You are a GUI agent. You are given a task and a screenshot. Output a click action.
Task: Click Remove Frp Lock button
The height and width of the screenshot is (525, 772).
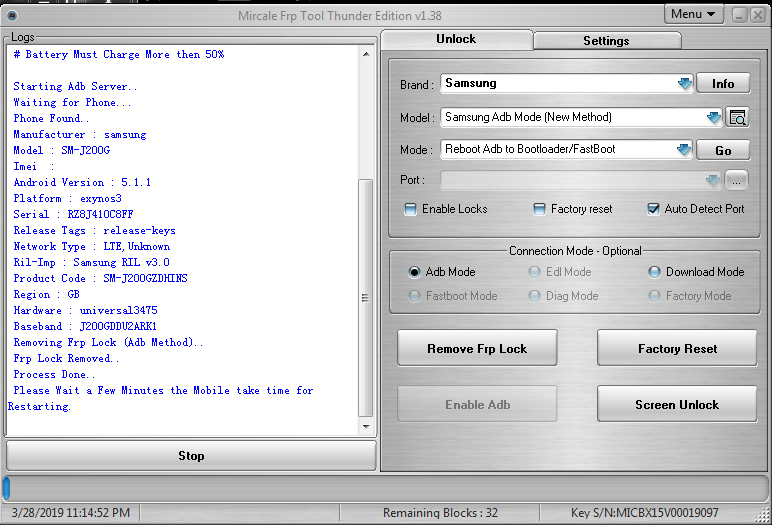[x=477, y=349]
